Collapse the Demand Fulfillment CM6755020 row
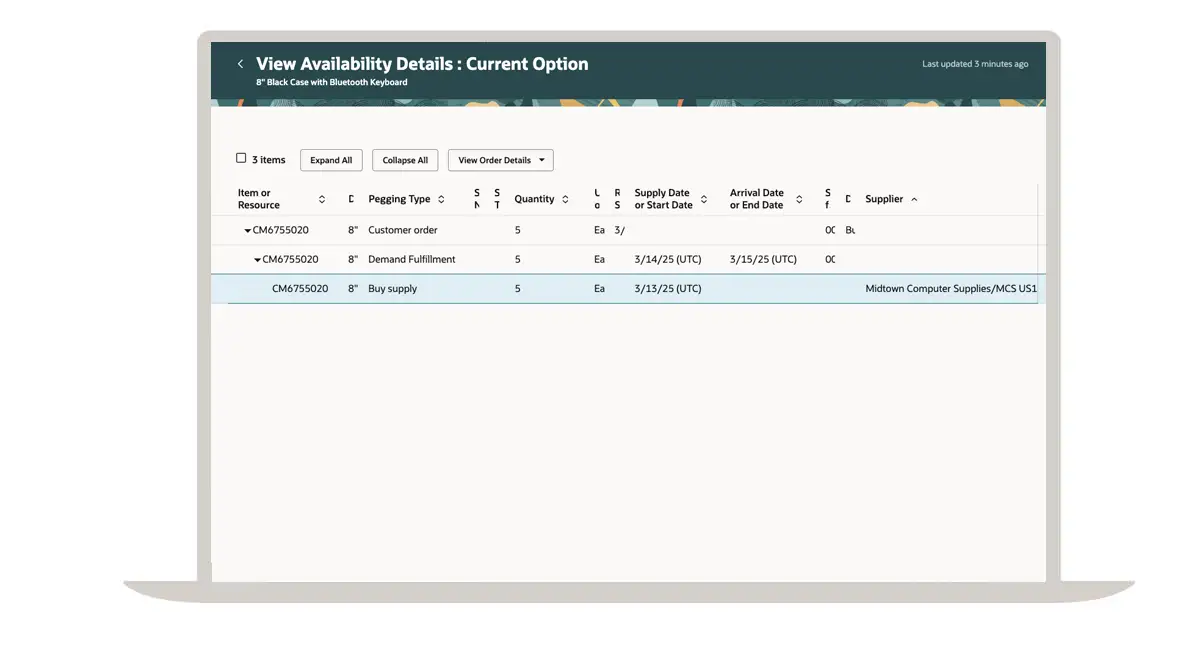This screenshot has width=1187, height=670. [257, 260]
